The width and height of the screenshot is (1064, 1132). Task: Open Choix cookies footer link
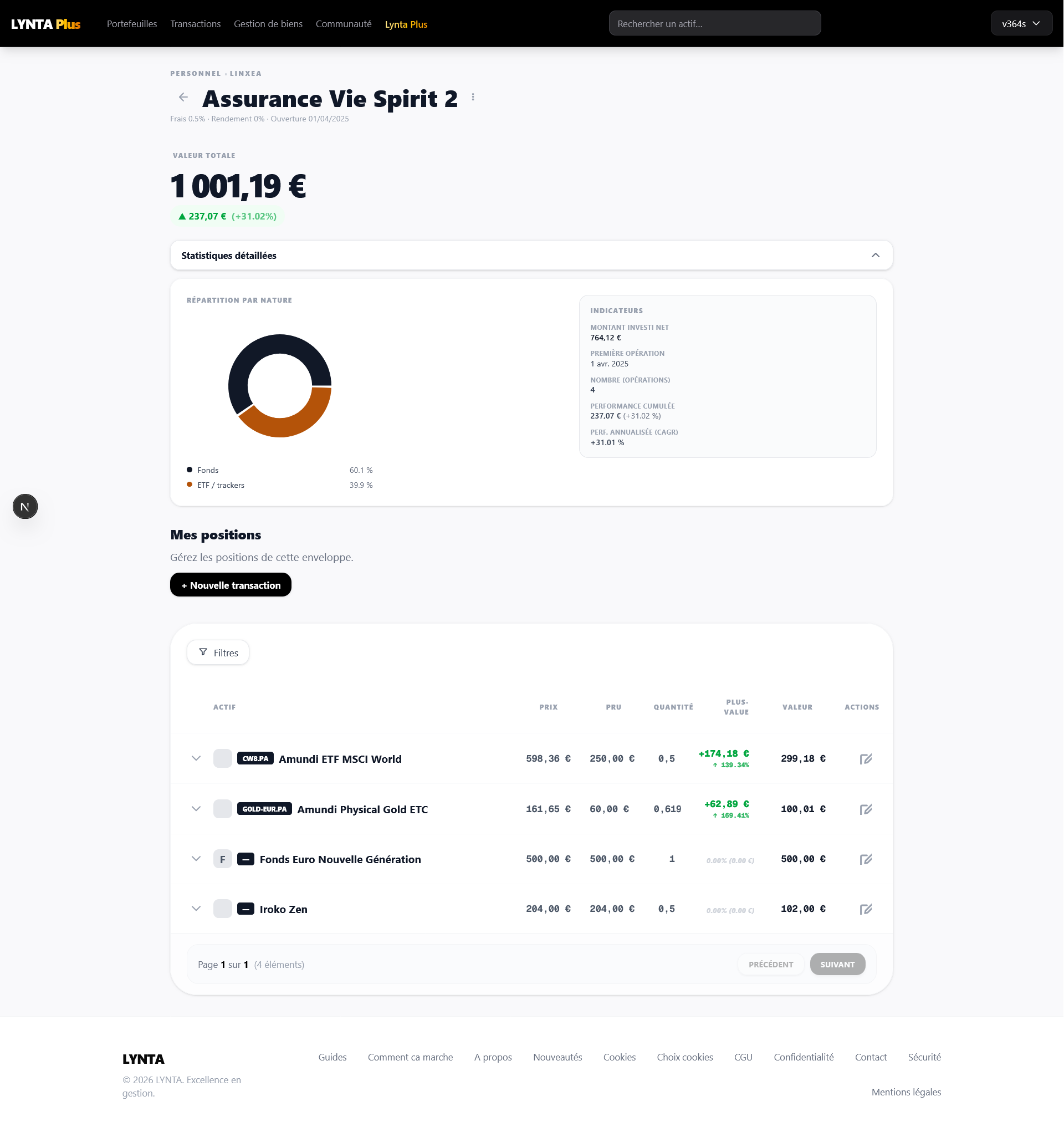point(686,1058)
